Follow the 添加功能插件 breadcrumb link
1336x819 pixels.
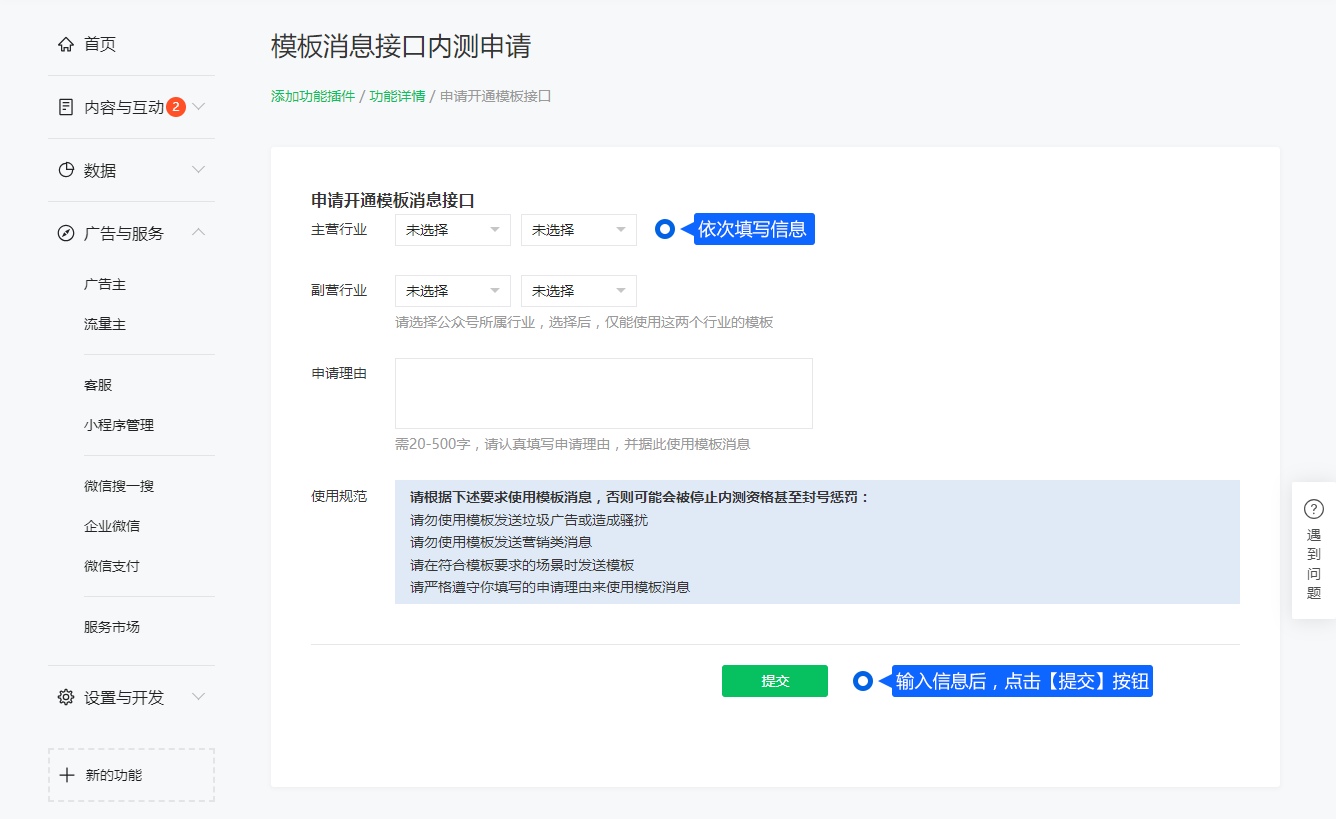[313, 96]
